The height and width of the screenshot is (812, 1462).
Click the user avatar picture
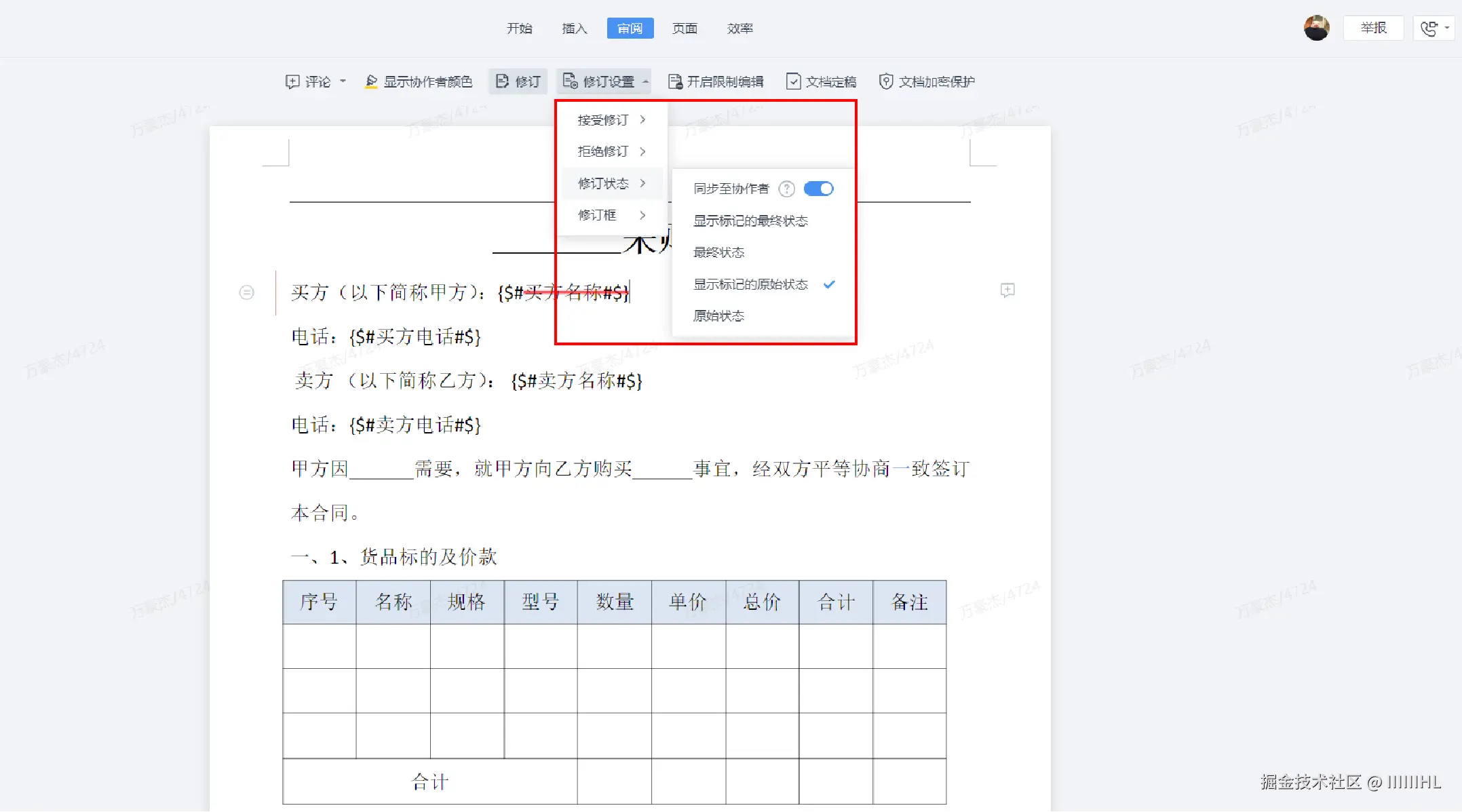coord(1316,28)
